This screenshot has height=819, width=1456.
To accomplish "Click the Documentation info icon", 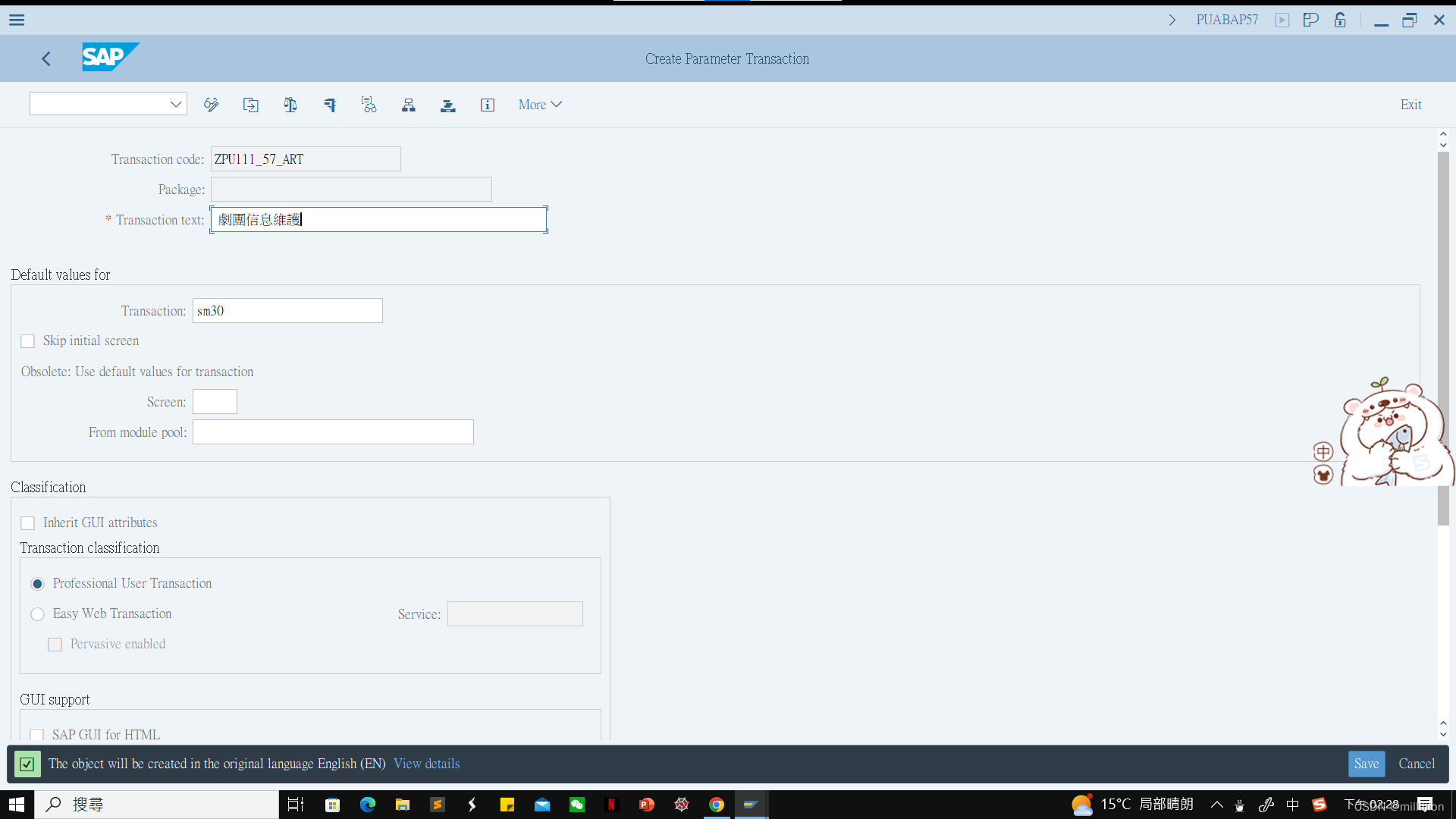I will 488,105.
